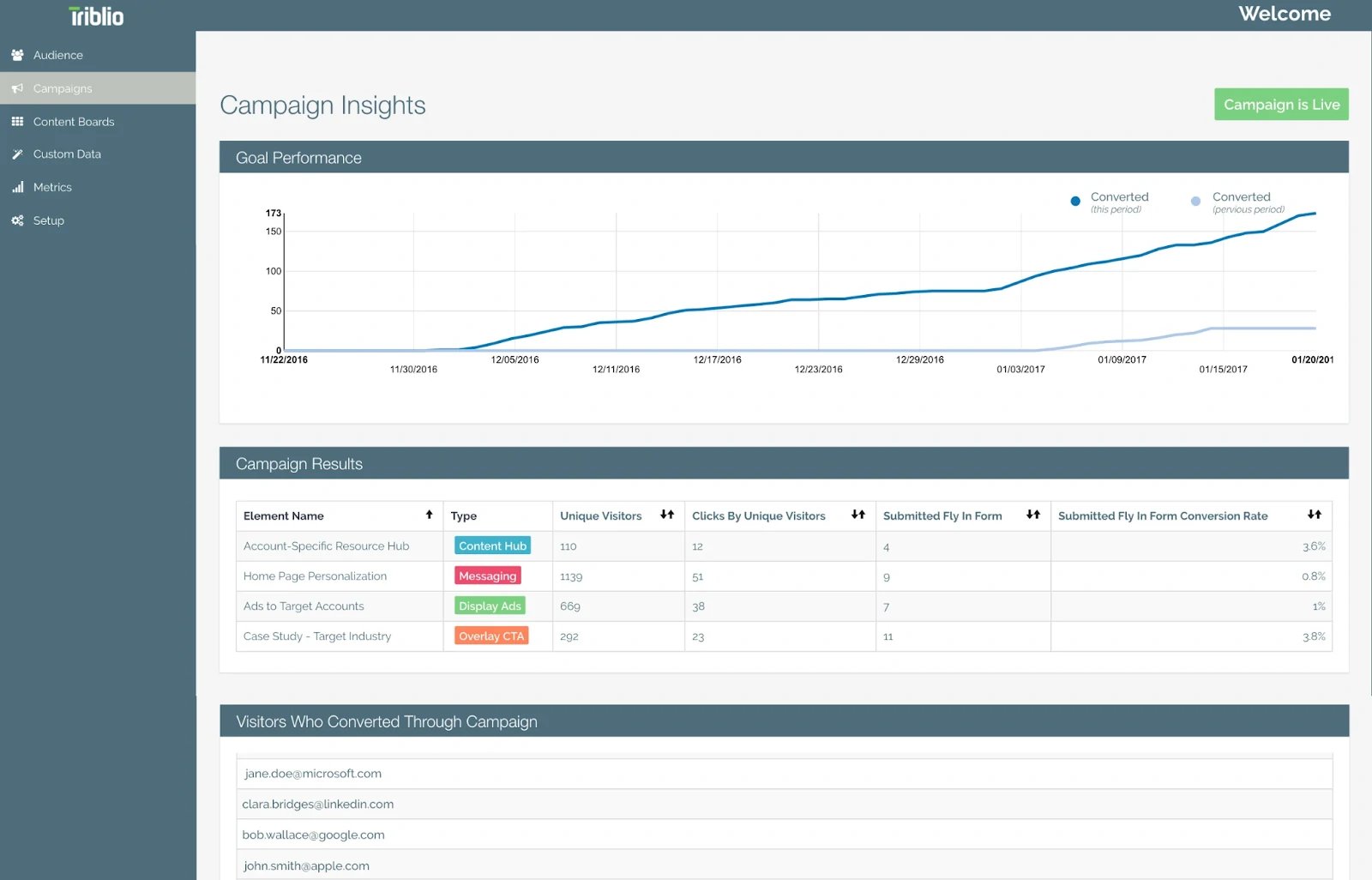Open the Content Boards menu item
Viewport: 1372px width, 880px height.
coord(98,122)
